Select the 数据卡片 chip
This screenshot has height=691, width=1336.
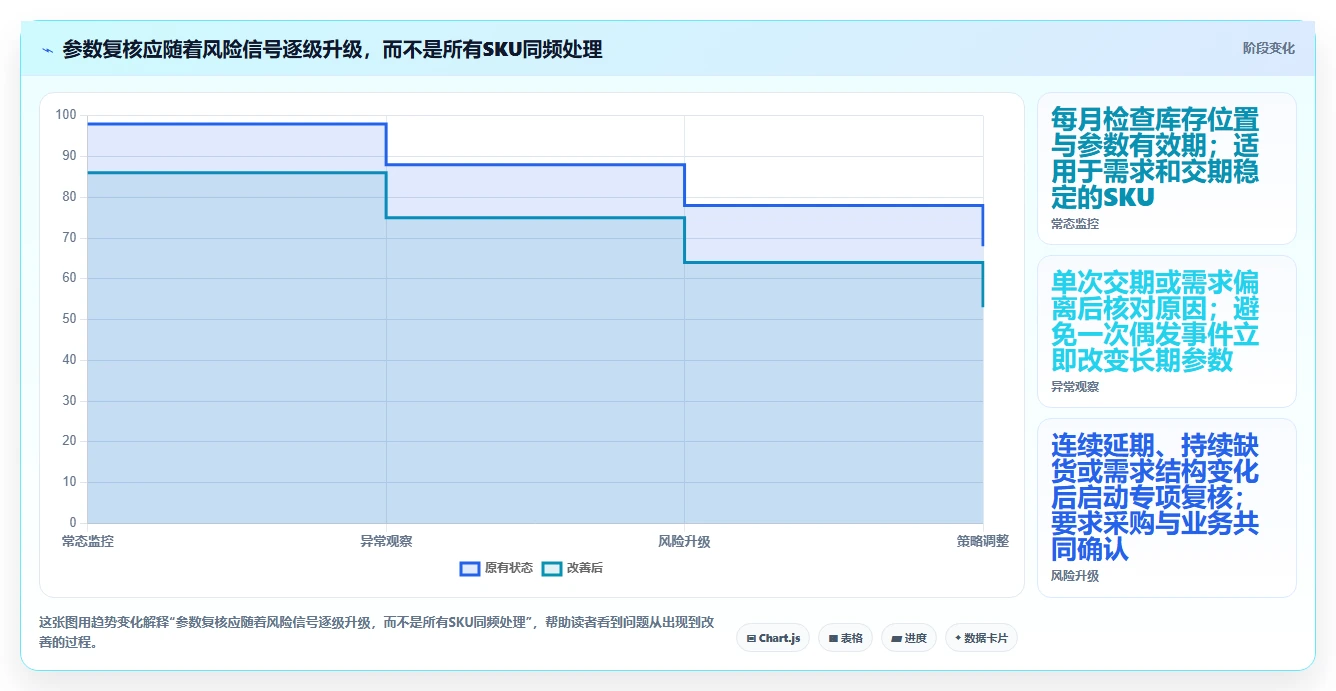[x=981, y=638]
